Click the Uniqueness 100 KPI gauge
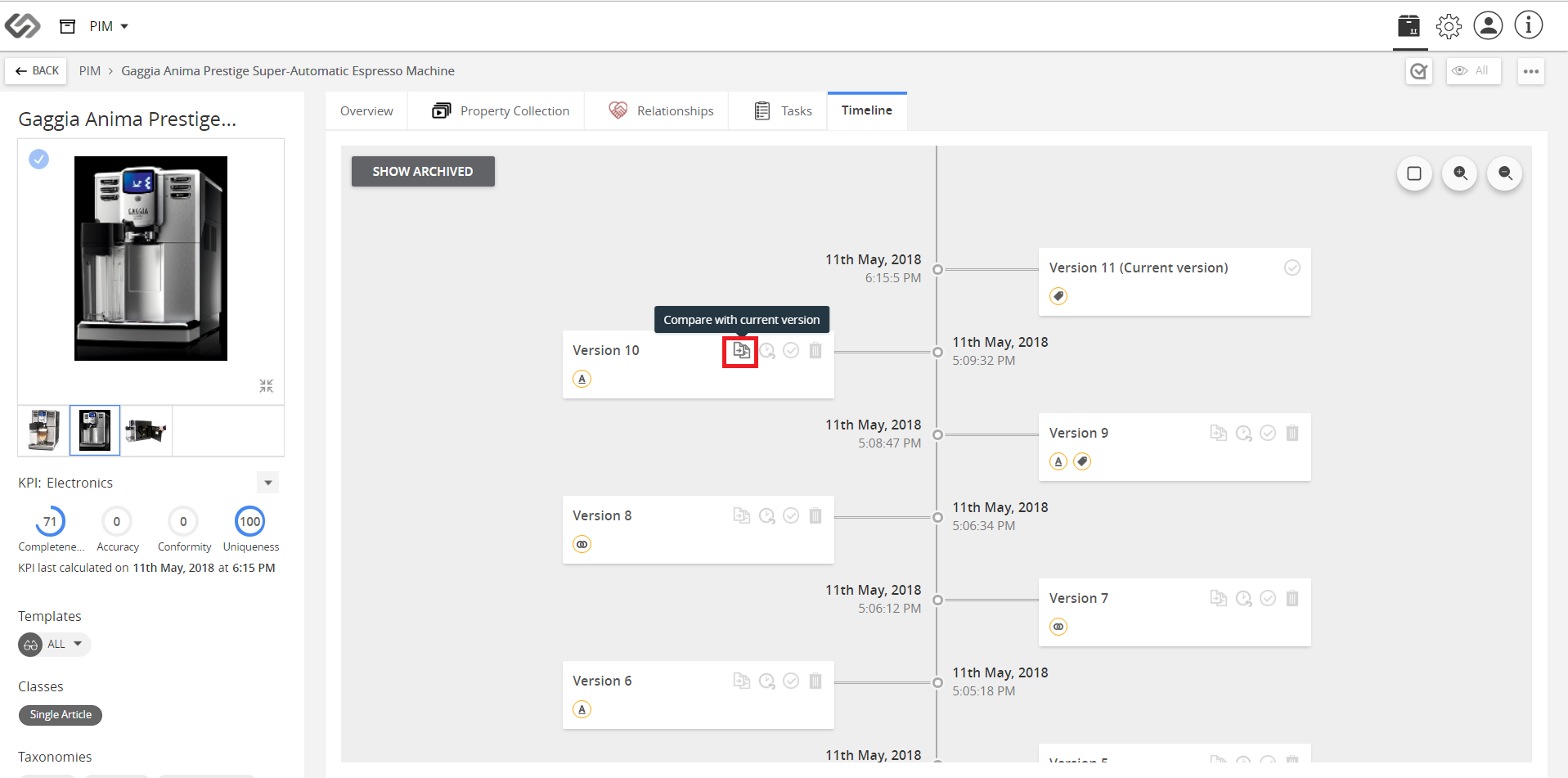1568x778 pixels. point(249,521)
